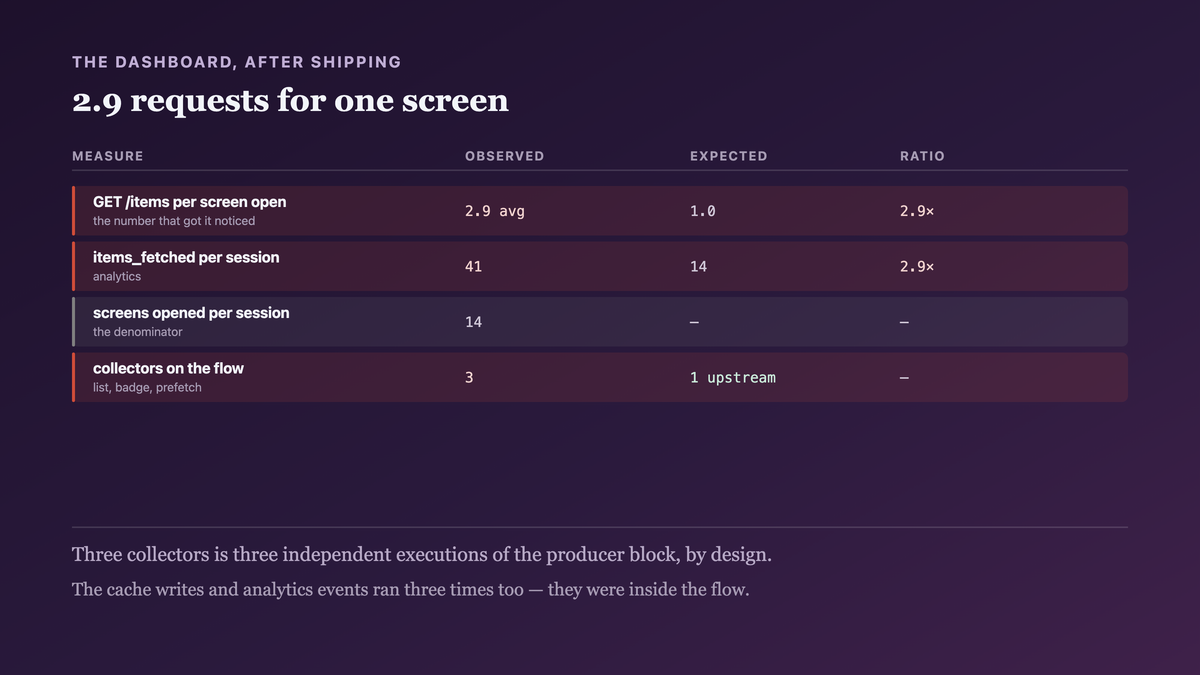This screenshot has height=675, width=1200.
Task: Click the '2.9 avg' observed value
Action: coord(495,212)
